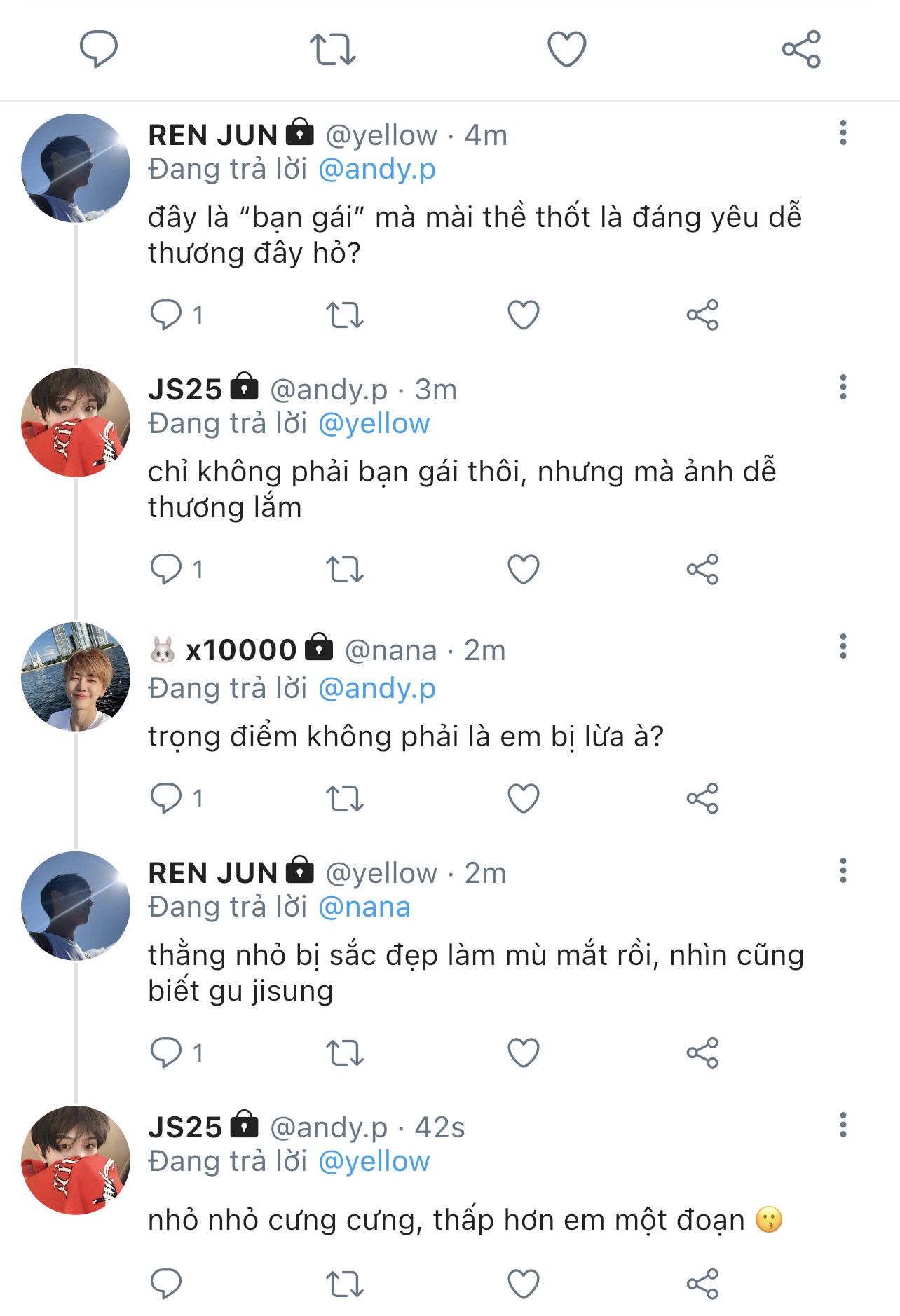
Task: Like REN JUN's 4m reply
Action: tap(524, 315)
